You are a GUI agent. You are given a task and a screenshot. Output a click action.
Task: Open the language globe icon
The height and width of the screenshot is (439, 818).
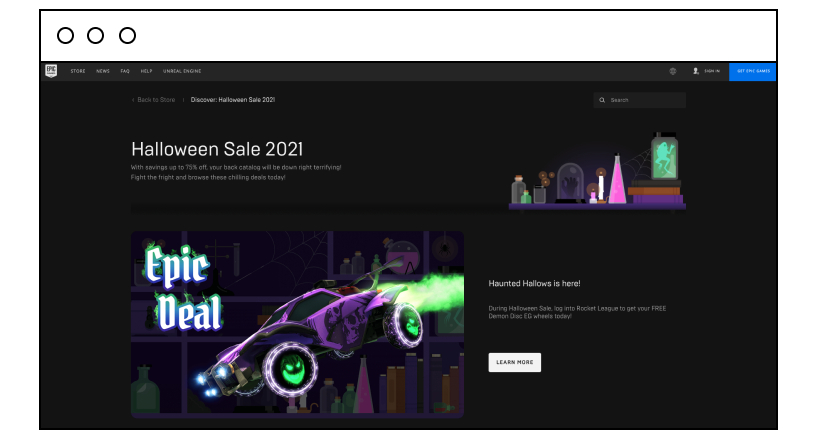point(672,71)
